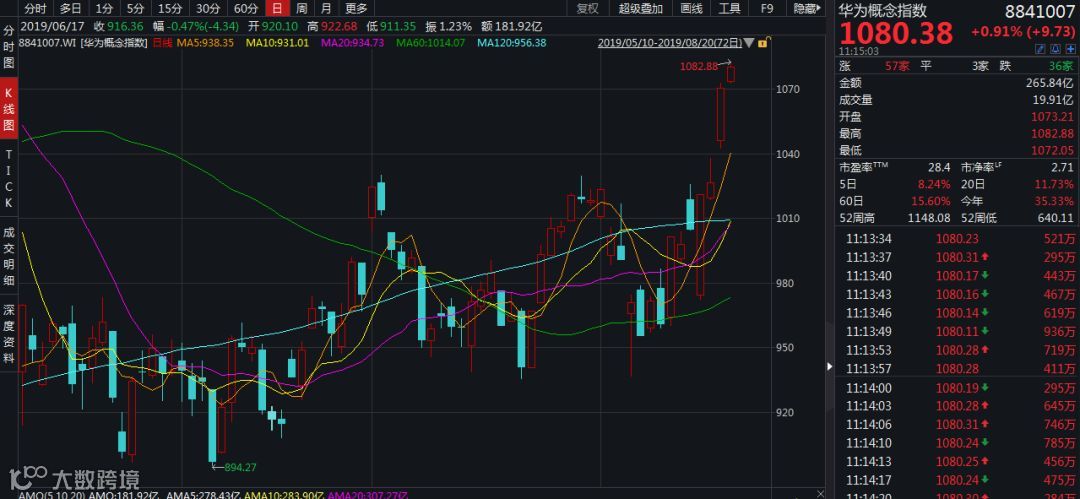Open the date range dropdown triangle
The width and height of the screenshot is (1080, 499).
click(749, 43)
